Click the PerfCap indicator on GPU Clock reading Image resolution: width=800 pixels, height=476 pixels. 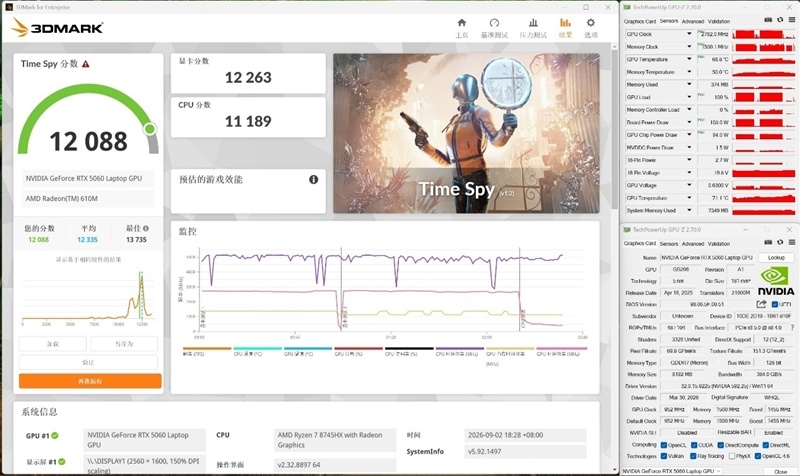point(701,32)
